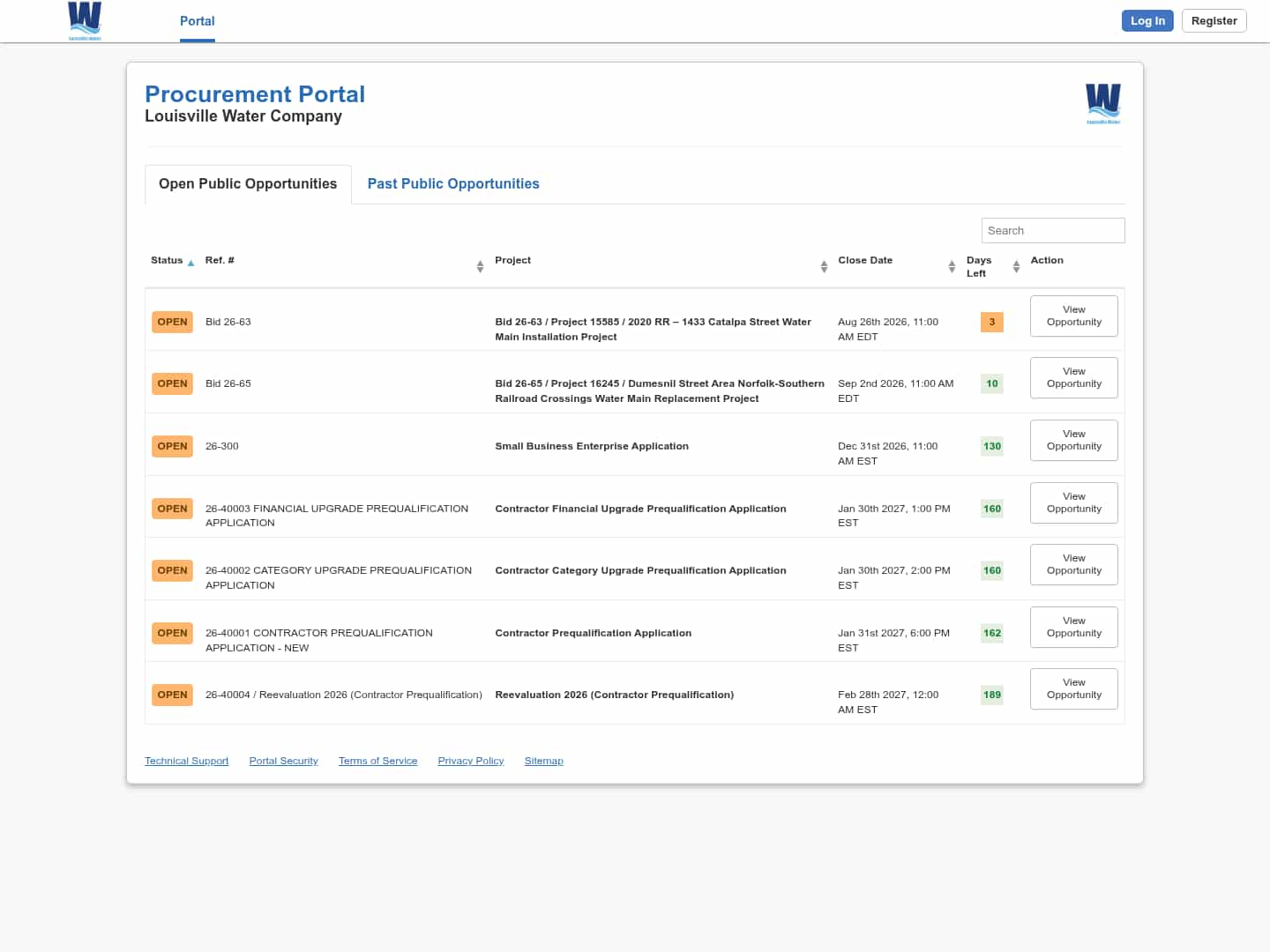Click the days-left badge showing 10
Viewport: 1270px width, 952px height.
tap(992, 383)
